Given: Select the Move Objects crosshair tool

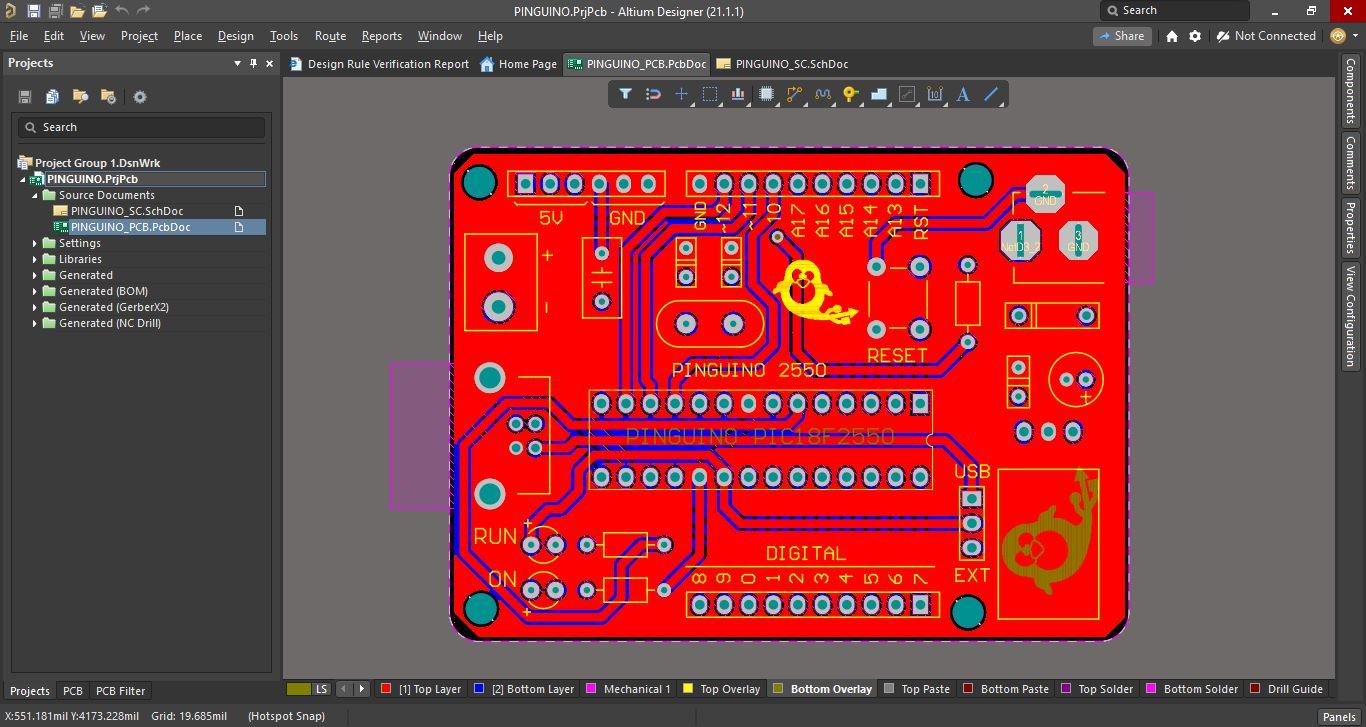Looking at the screenshot, I should pyautogui.click(x=681, y=94).
